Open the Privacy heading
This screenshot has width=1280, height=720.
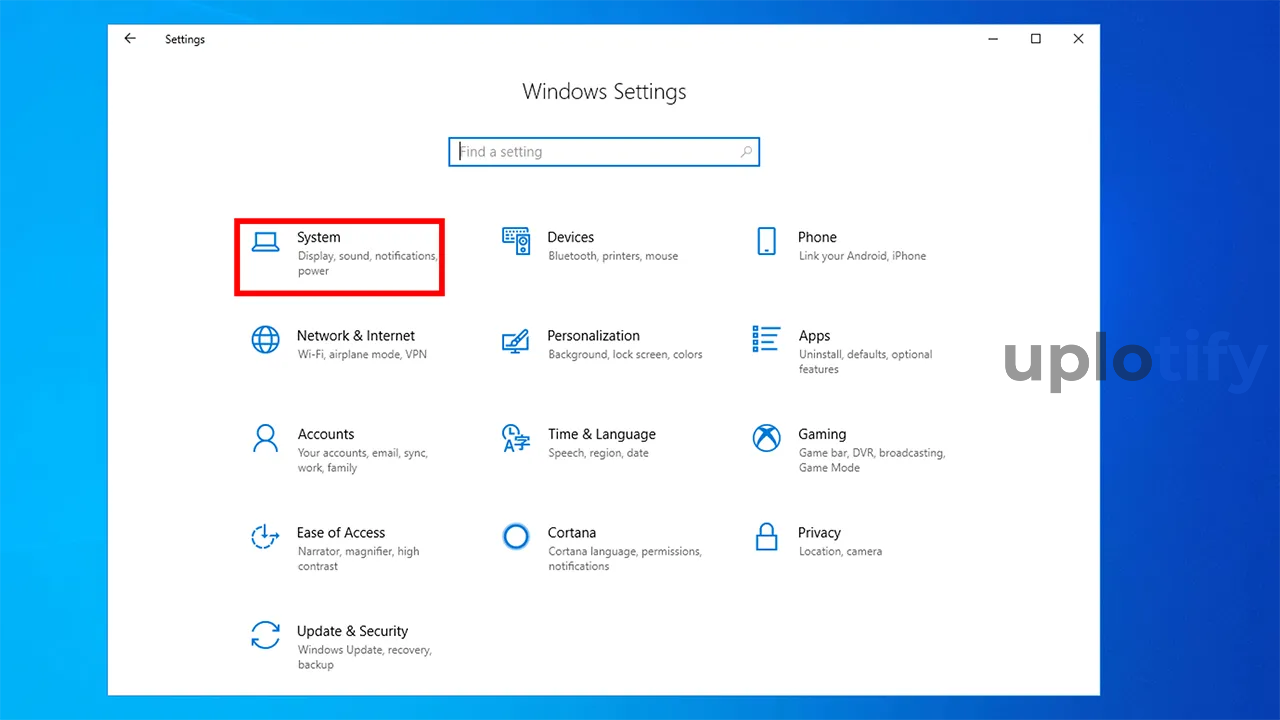coord(819,533)
